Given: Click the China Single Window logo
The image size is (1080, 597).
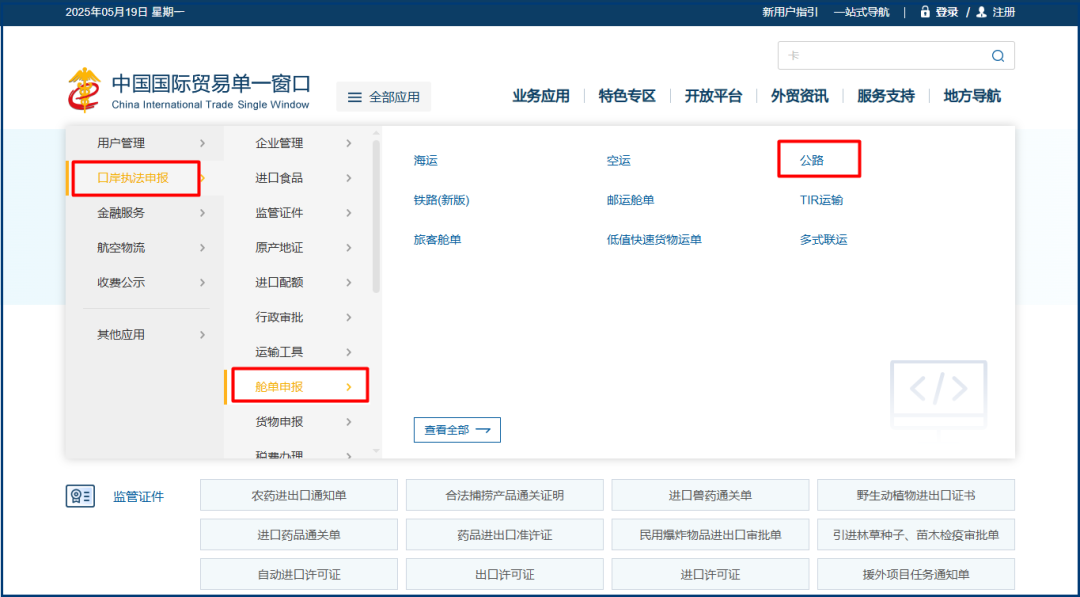Looking at the screenshot, I should click(189, 90).
